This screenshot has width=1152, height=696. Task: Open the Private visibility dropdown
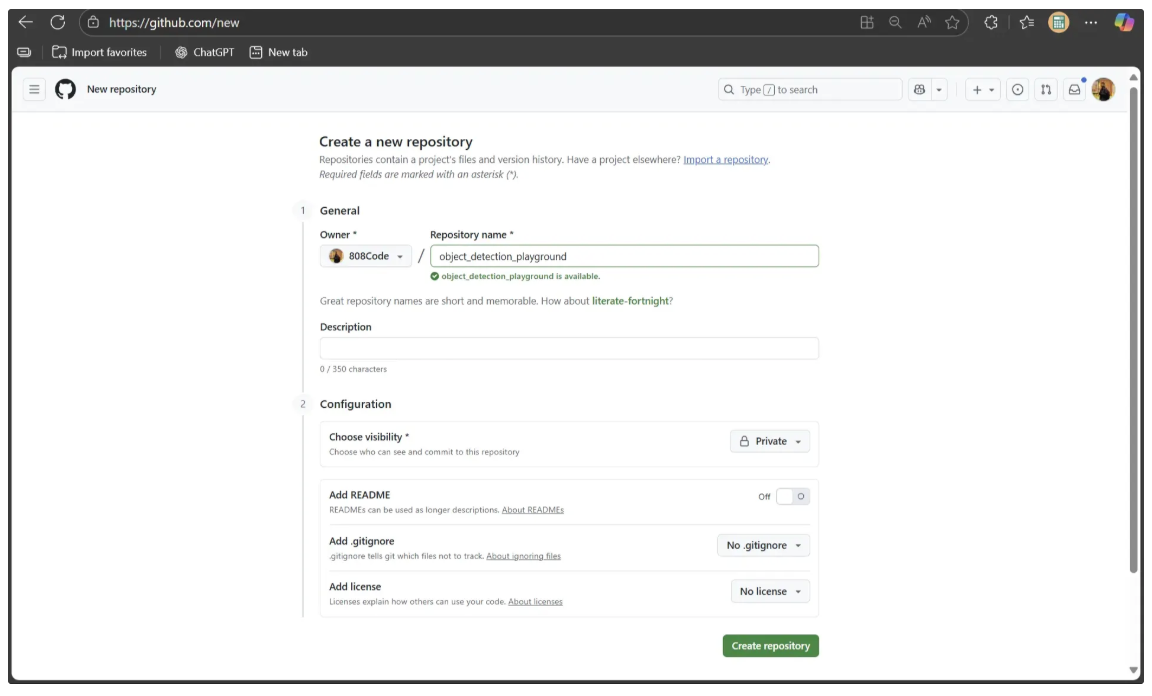770,441
